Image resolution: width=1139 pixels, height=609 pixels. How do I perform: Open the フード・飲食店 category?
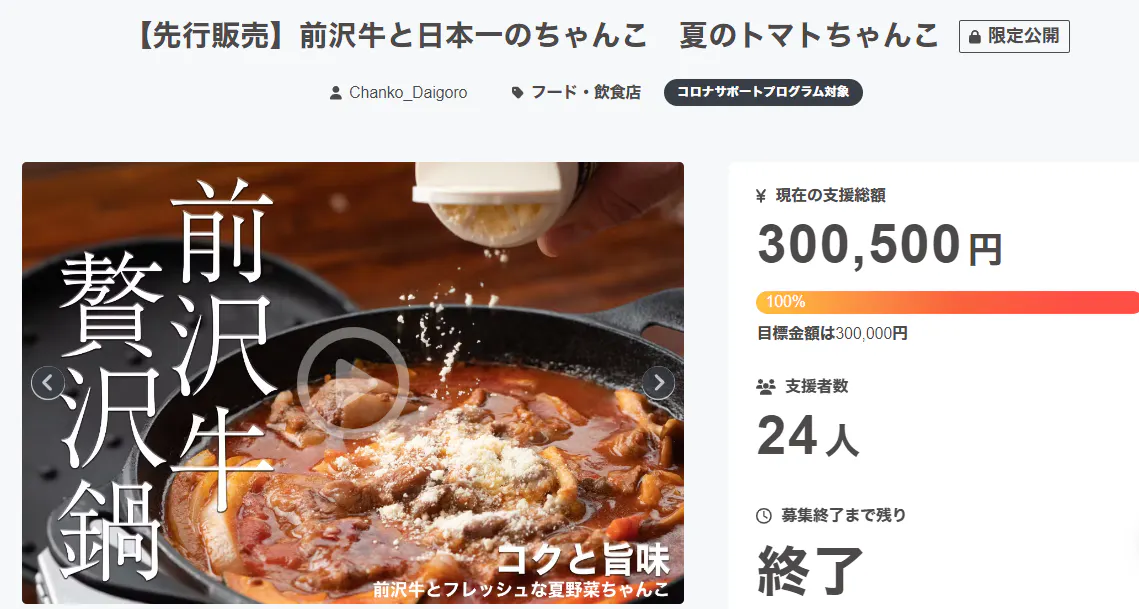[x=585, y=92]
